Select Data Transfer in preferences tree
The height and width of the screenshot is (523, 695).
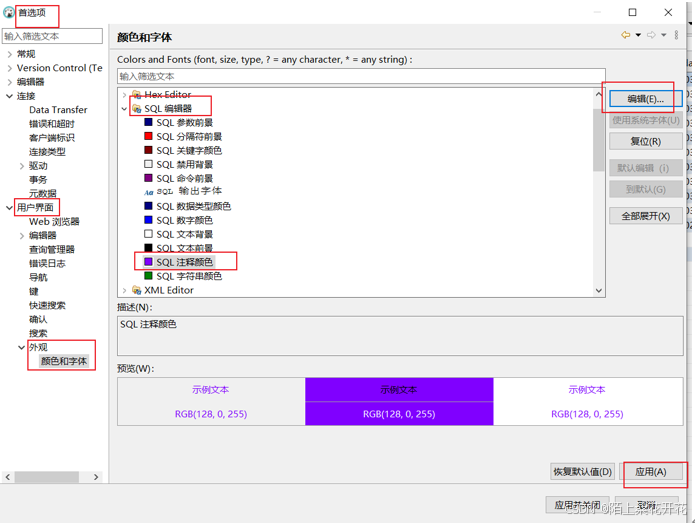(58, 110)
